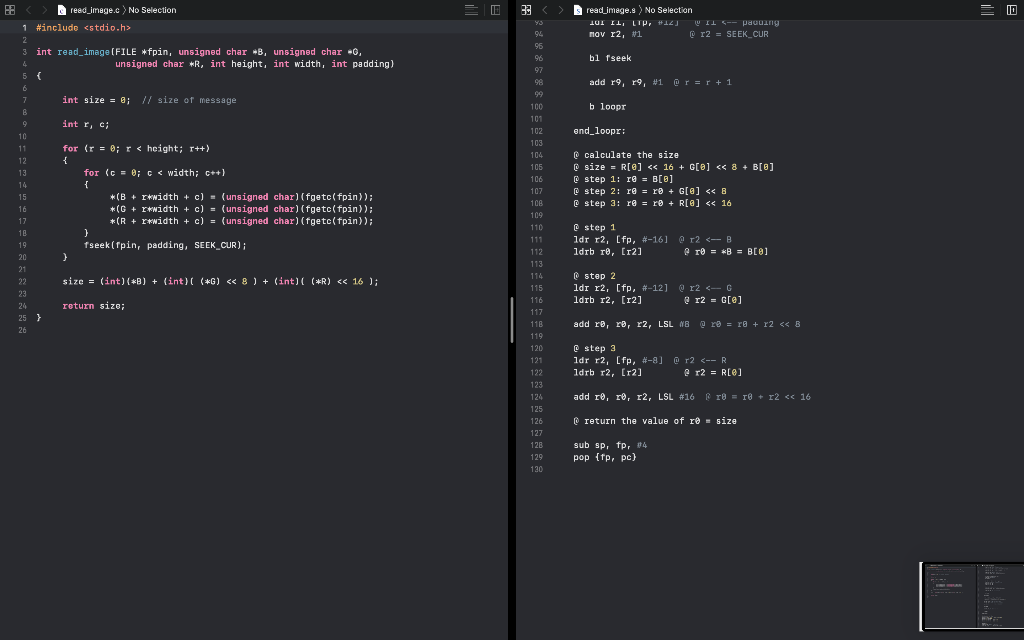Click the end_loopr label in the assembly pane
The image size is (1024, 640).
coord(598,130)
